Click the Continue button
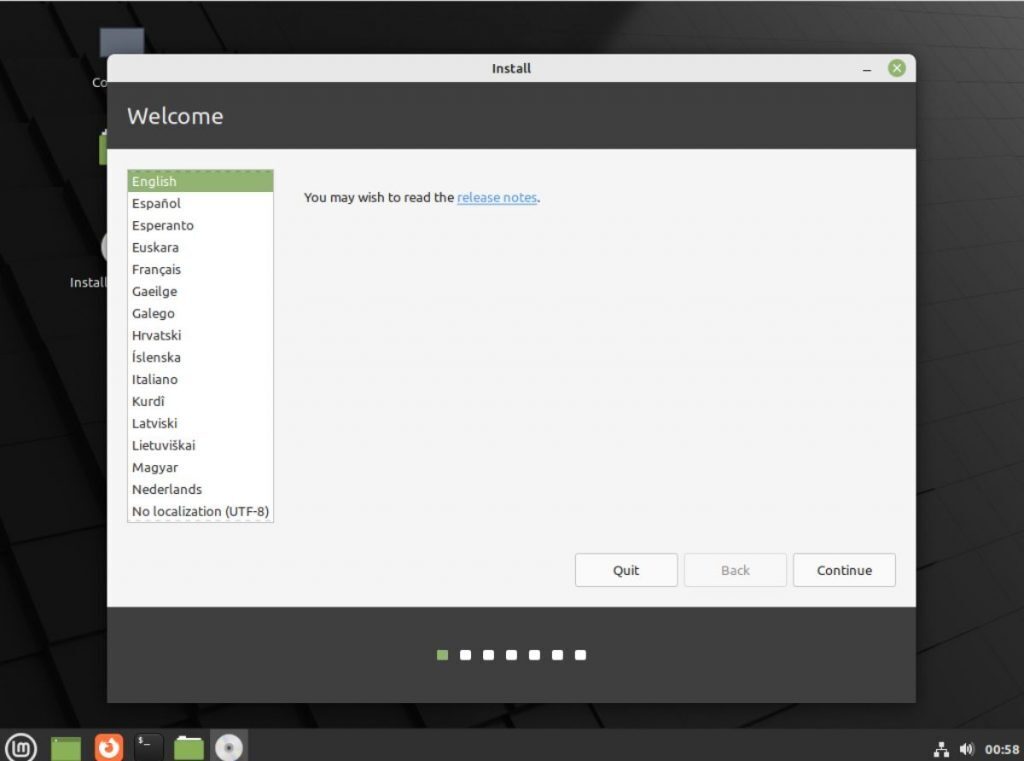The width and height of the screenshot is (1024, 761). (844, 570)
